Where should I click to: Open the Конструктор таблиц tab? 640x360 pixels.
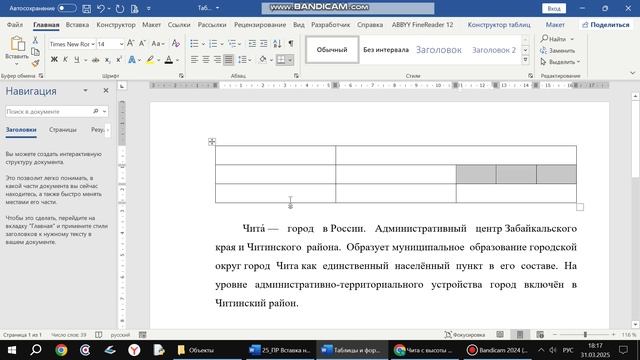[x=499, y=25]
